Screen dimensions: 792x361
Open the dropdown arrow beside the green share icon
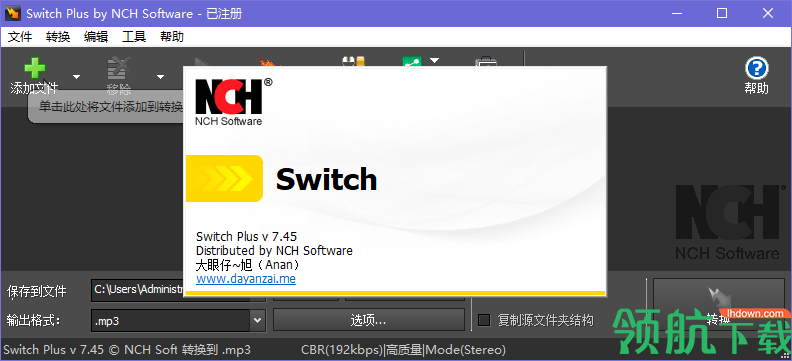tap(434, 61)
